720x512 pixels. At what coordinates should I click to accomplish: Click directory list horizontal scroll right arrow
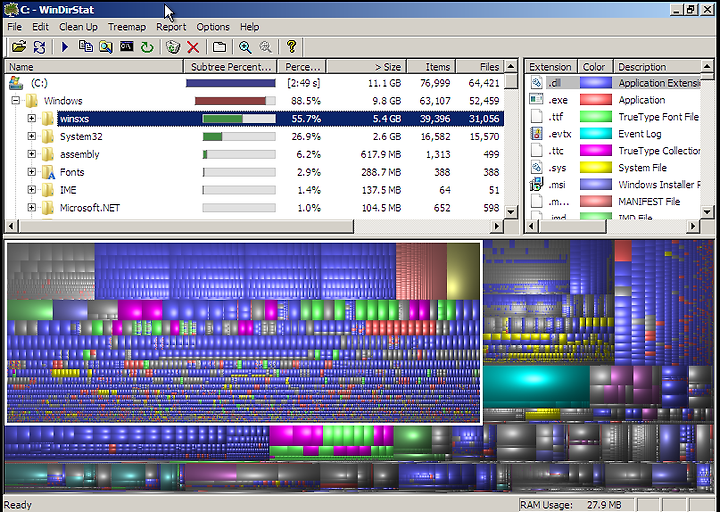point(496,225)
